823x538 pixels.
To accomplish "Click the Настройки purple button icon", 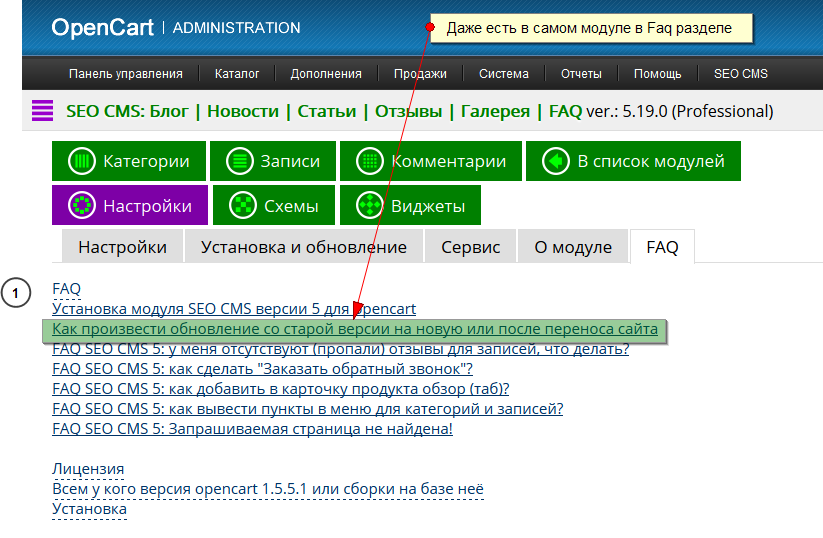I will coord(81,205).
